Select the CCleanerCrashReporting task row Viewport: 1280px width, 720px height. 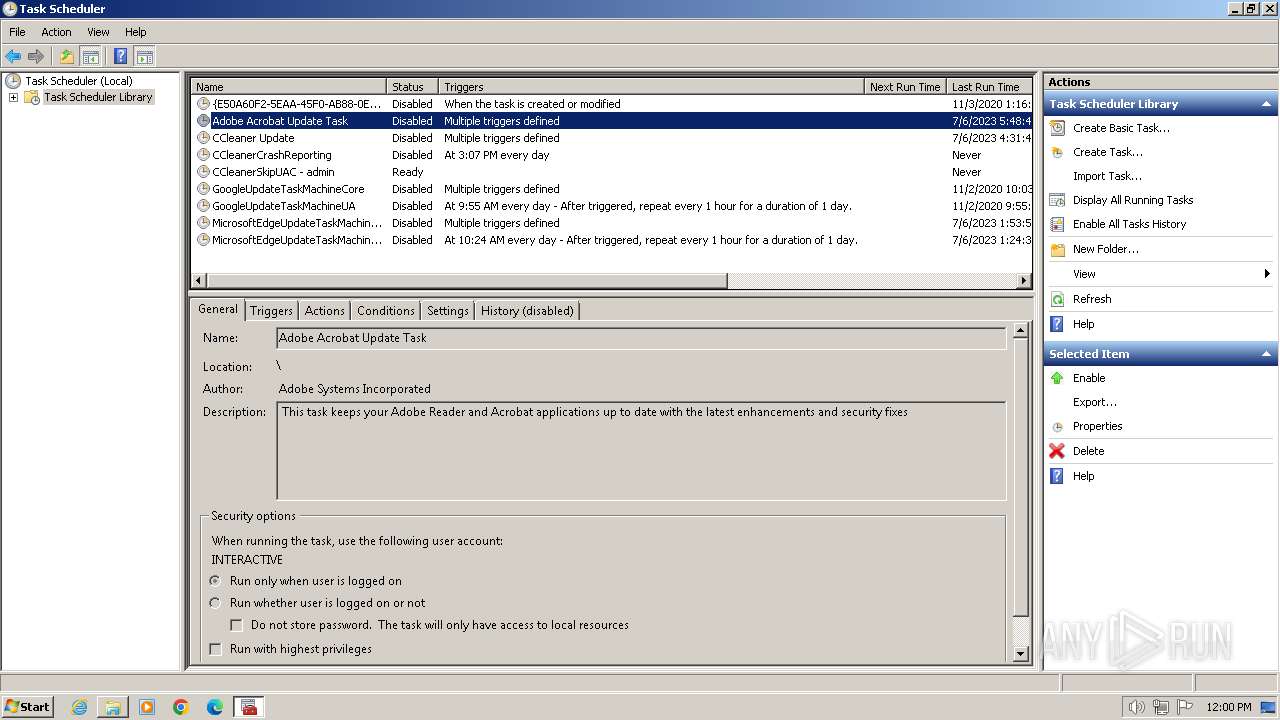tap(611, 155)
